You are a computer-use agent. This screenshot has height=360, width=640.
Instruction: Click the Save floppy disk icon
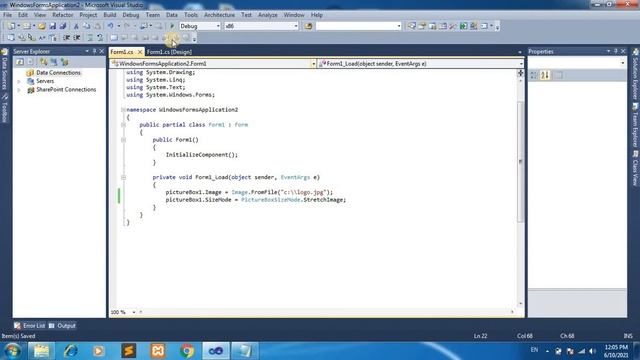pos(53,26)
